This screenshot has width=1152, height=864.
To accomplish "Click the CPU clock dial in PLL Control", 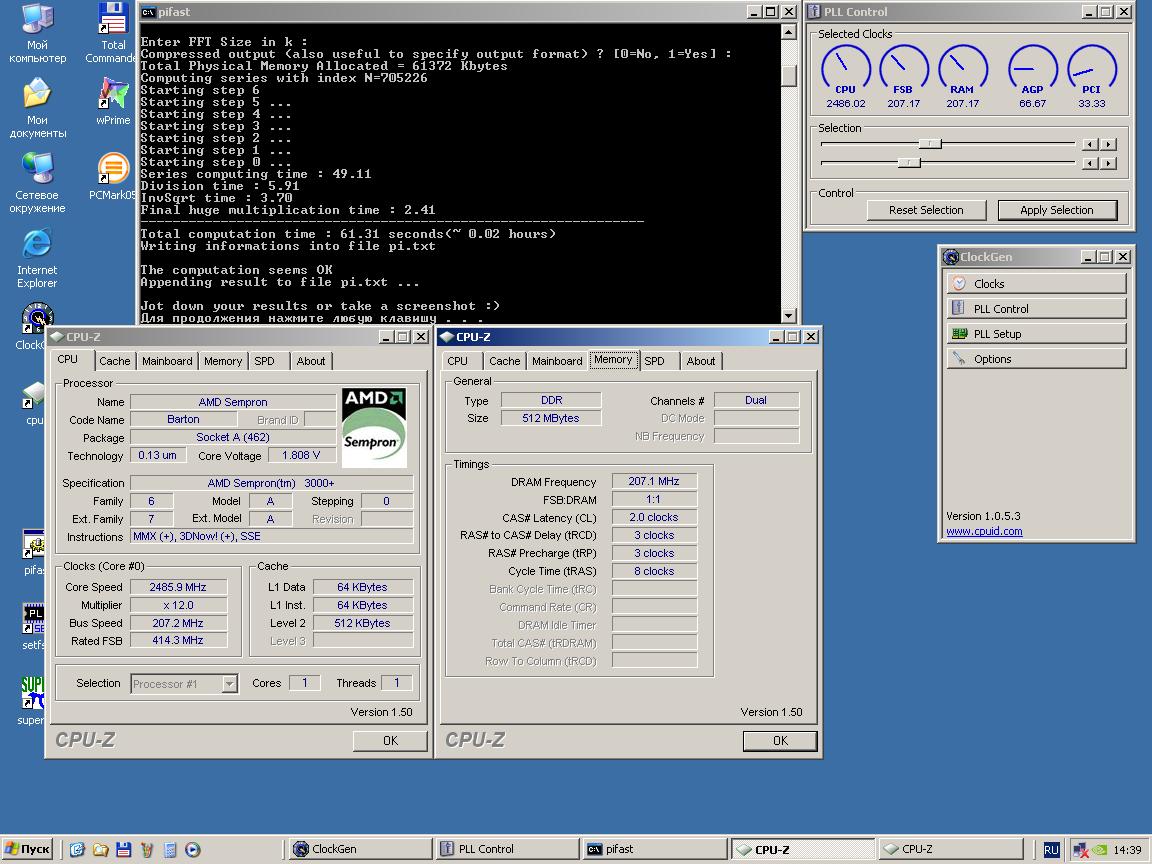I will pos(846,68).
